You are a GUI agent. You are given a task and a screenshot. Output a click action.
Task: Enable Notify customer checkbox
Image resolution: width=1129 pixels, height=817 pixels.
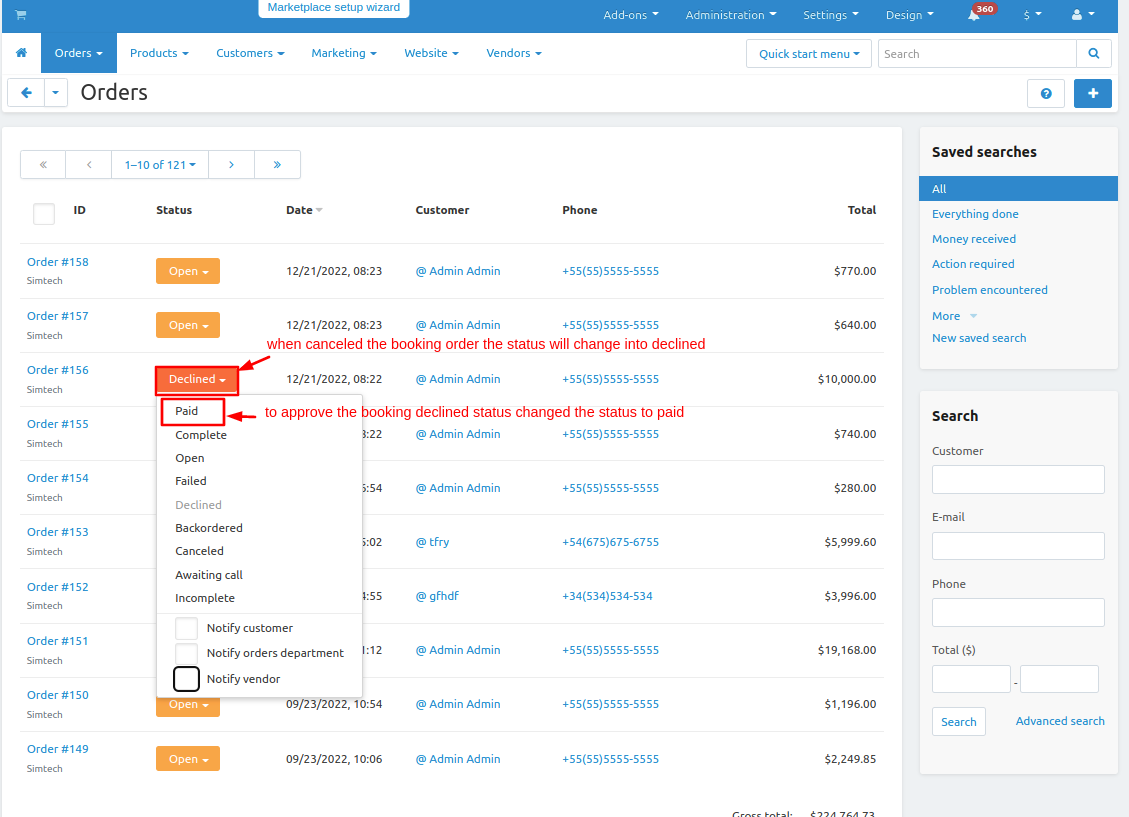click(186, 628)
